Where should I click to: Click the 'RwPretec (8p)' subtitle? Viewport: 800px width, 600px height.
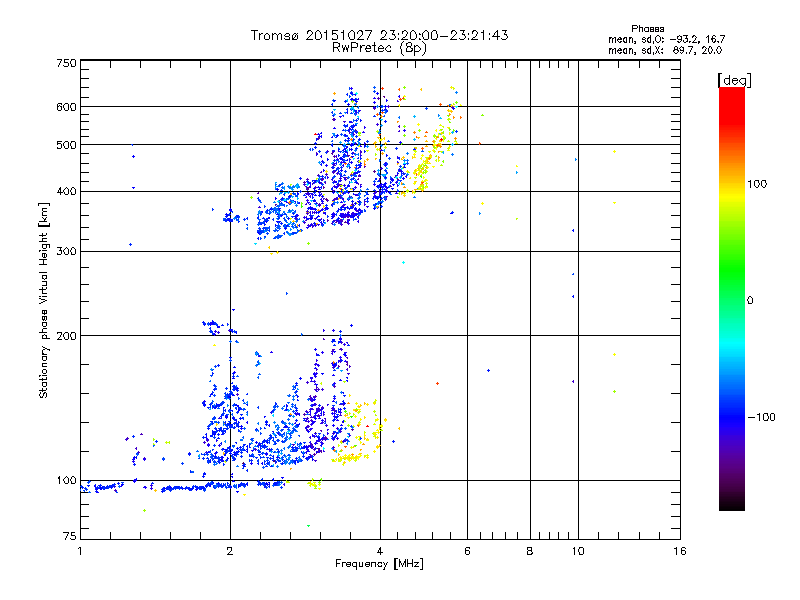tap(379, 48)
